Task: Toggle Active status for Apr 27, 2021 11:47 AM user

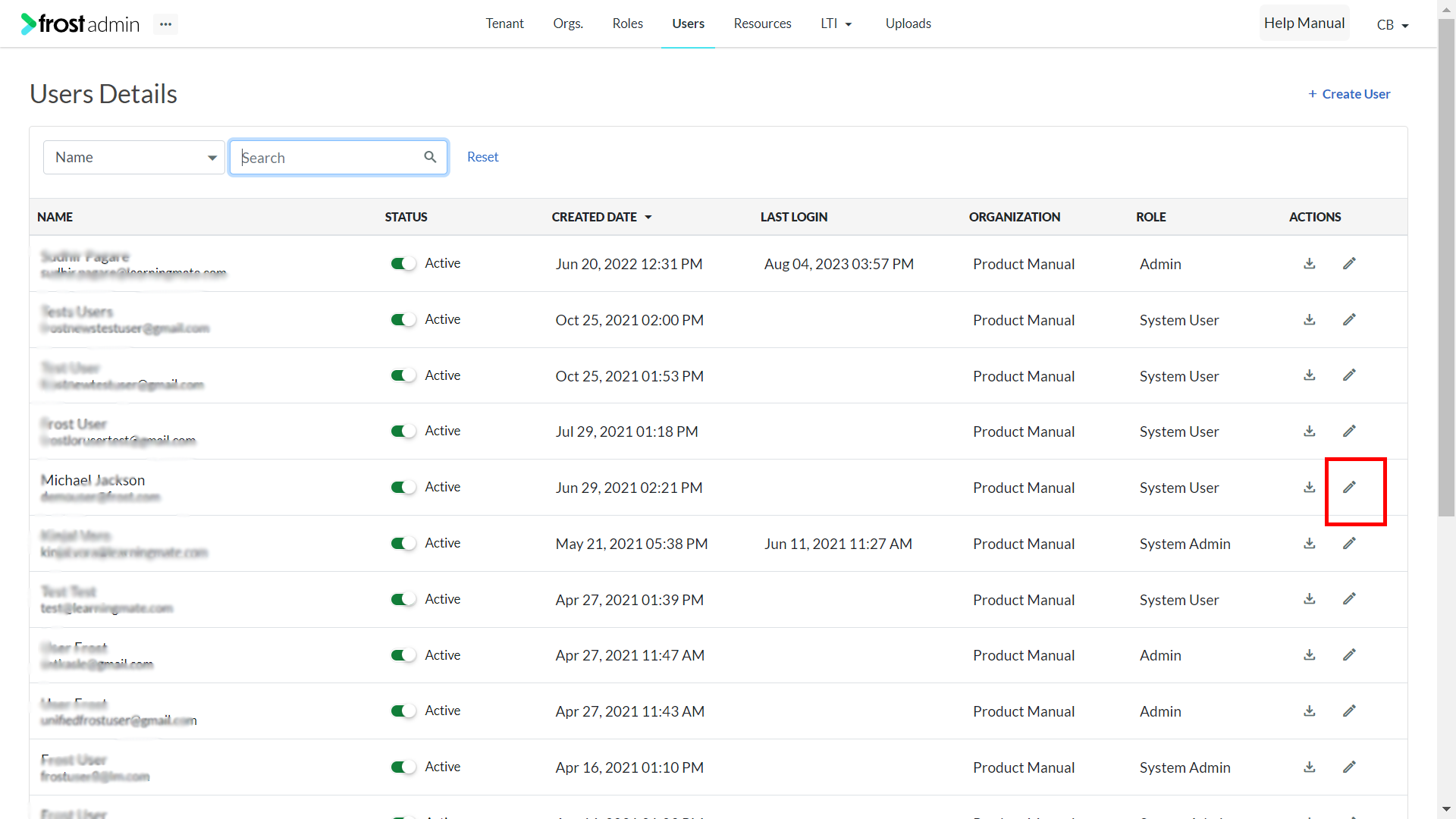Action: click(403, 655)
